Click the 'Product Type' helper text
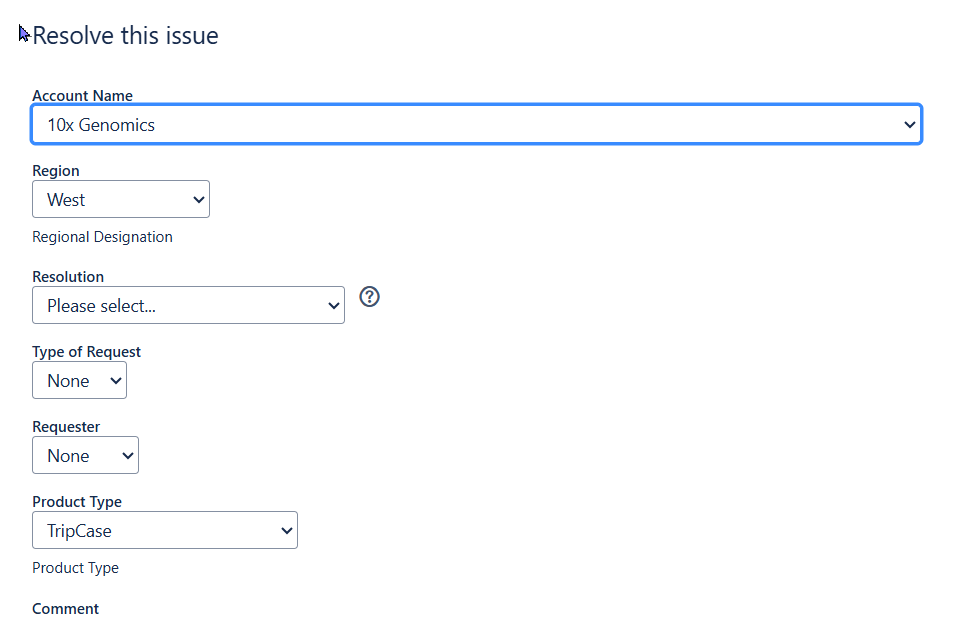 [75, 567]
